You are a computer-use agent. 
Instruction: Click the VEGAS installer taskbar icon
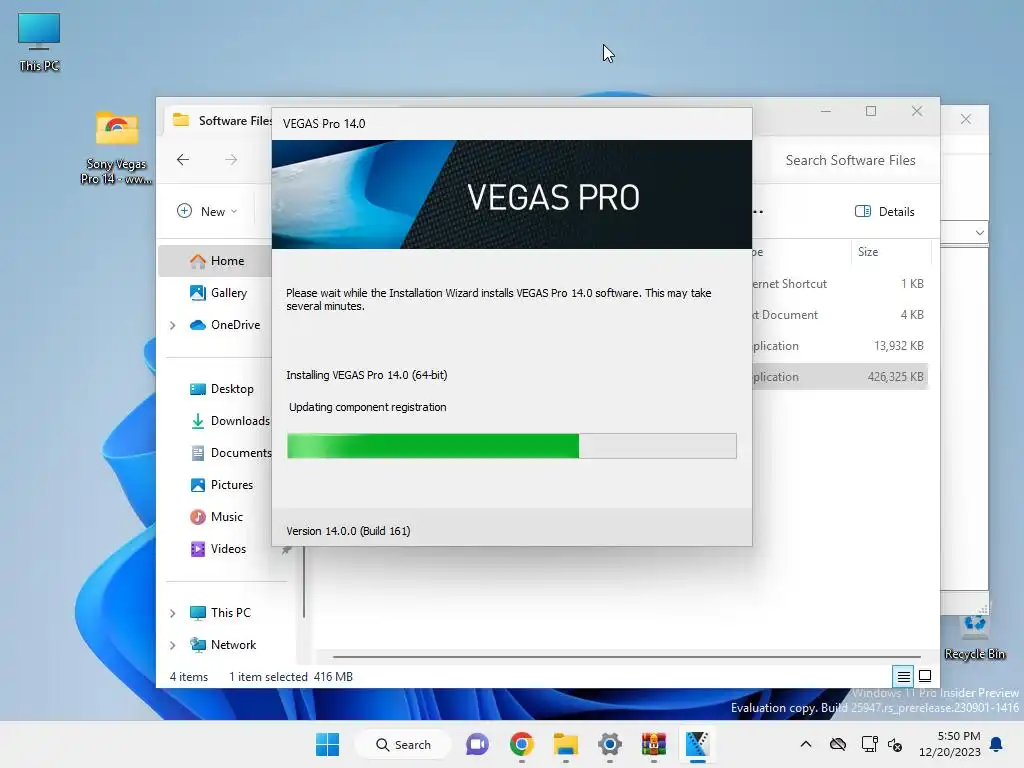click(x=697, y=744)
